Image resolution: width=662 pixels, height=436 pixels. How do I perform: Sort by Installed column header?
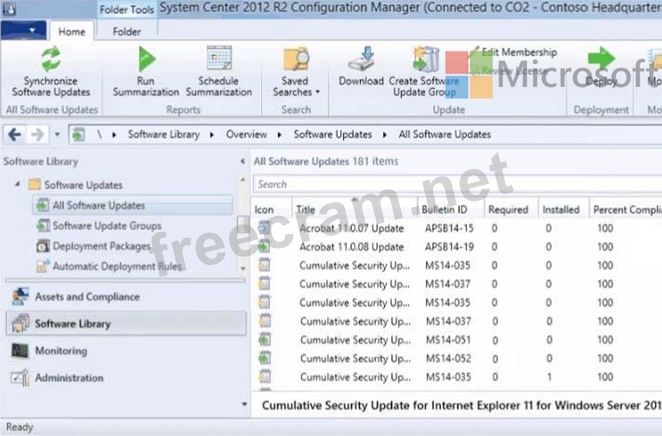[561, 210]
